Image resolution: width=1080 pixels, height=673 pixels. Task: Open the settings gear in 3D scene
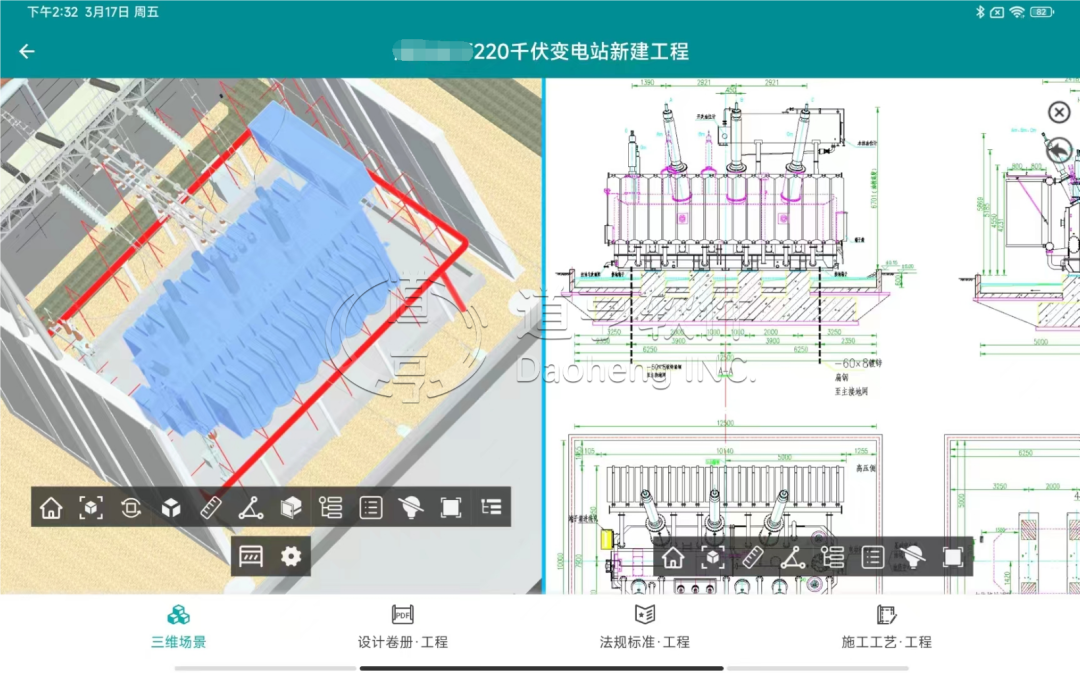click(291, 557)
